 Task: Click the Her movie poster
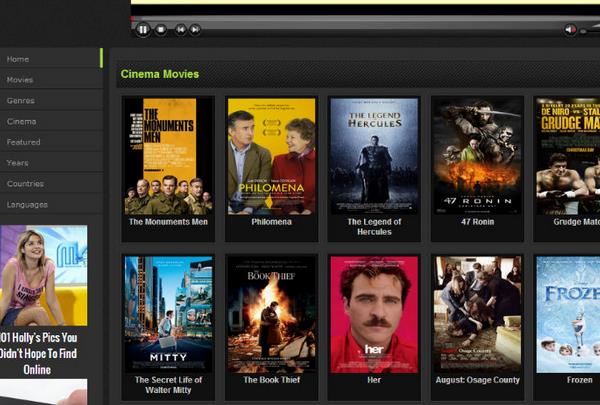point(374,314)
